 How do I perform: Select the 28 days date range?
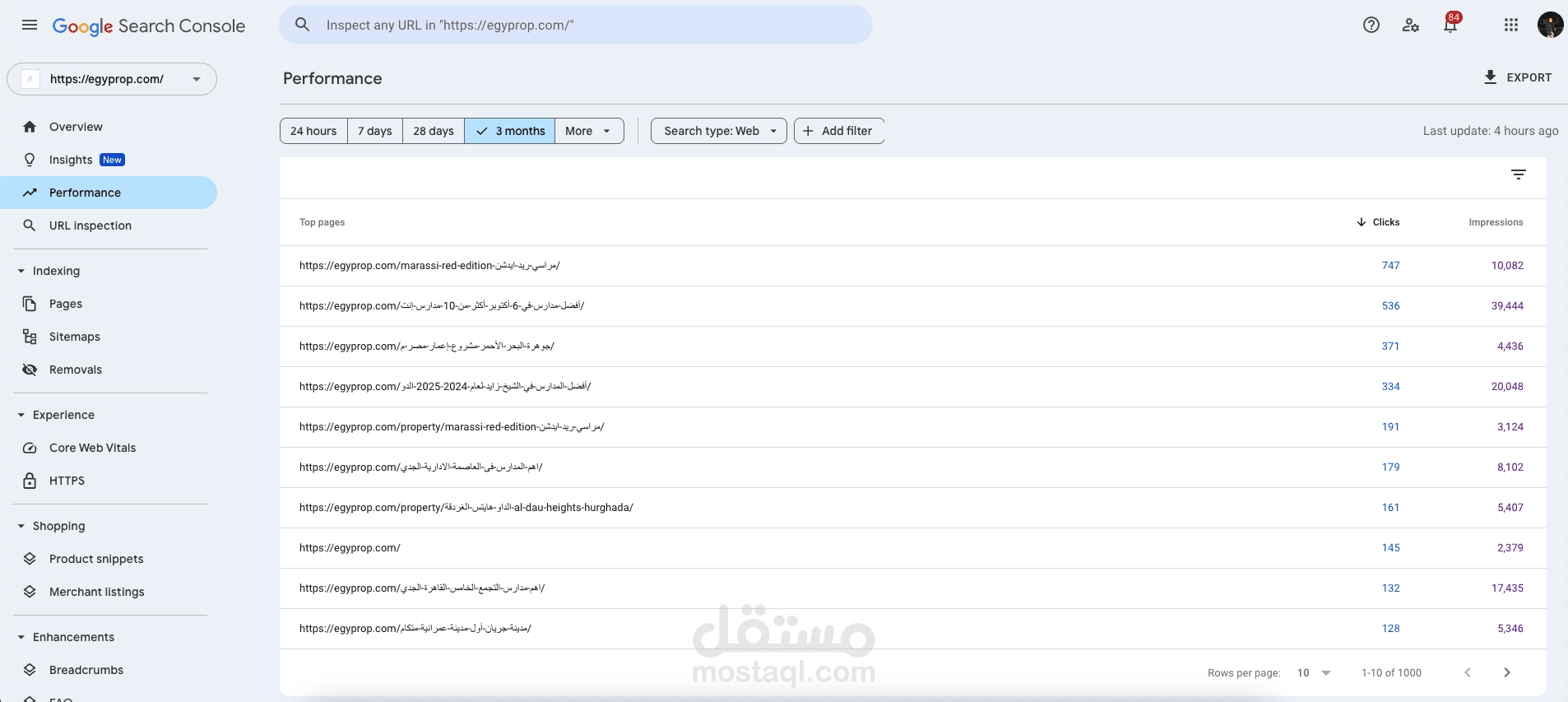click(434, 131)
